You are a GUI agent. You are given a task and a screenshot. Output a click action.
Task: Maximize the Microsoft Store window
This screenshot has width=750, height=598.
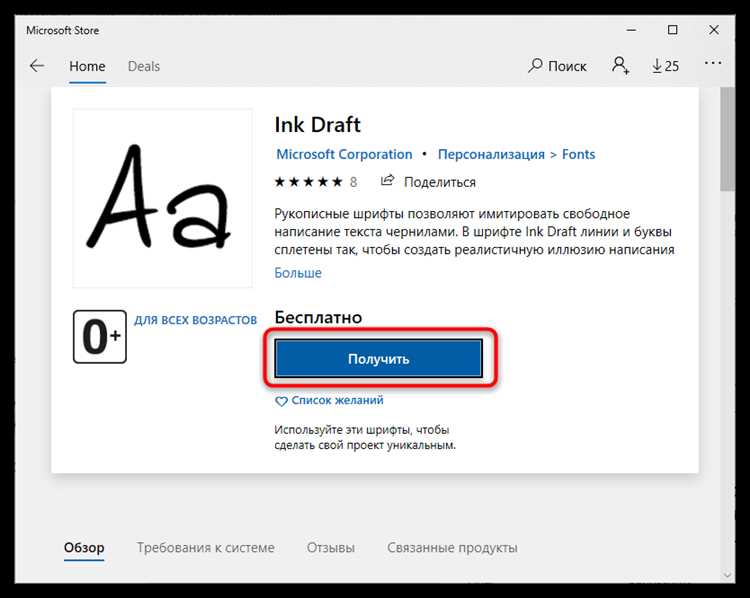673,30
